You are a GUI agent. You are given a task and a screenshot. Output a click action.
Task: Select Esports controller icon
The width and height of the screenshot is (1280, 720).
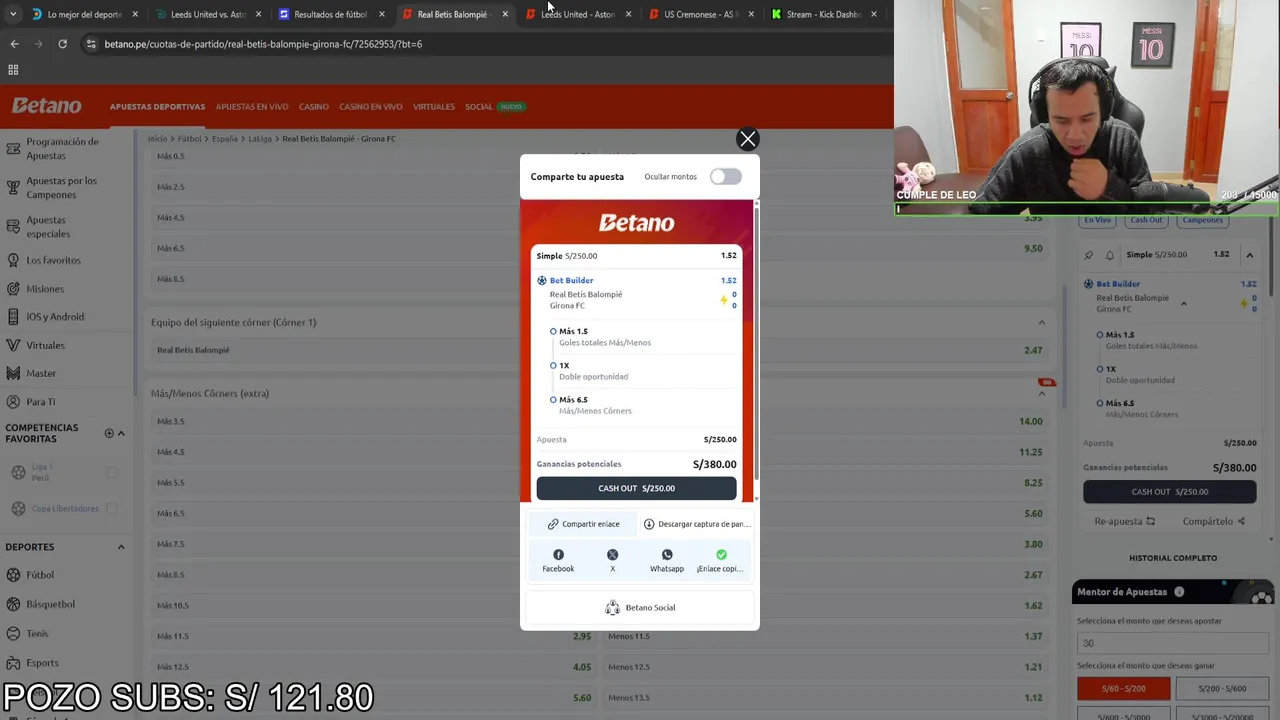[x=13, y=662]
